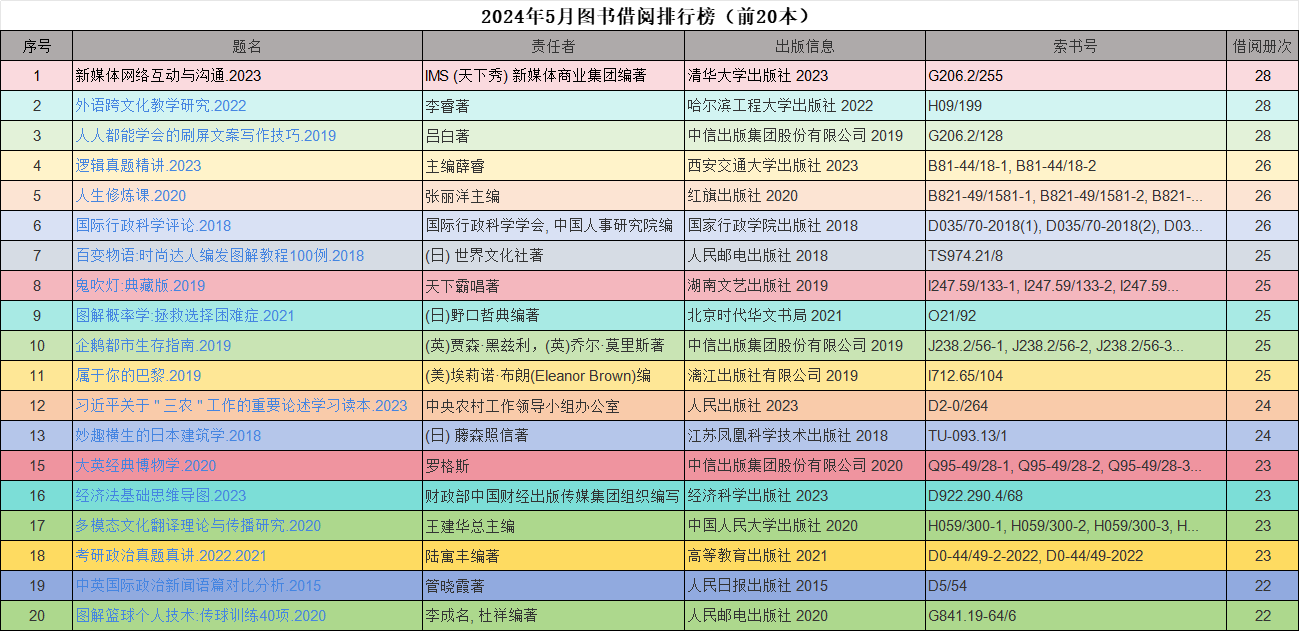Open 企鹅都市生存指南.2019 link

click(153, 346)
